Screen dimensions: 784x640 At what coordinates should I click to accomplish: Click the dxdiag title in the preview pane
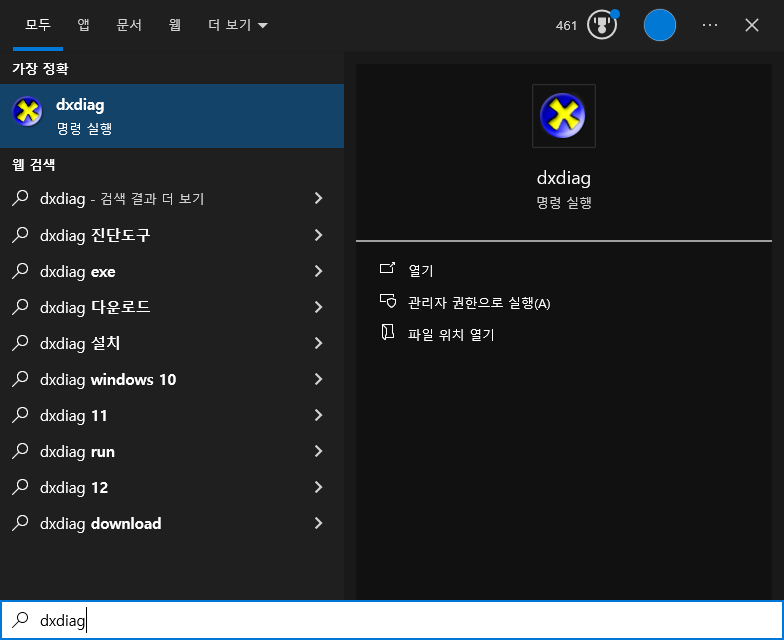tap(564, 178)
